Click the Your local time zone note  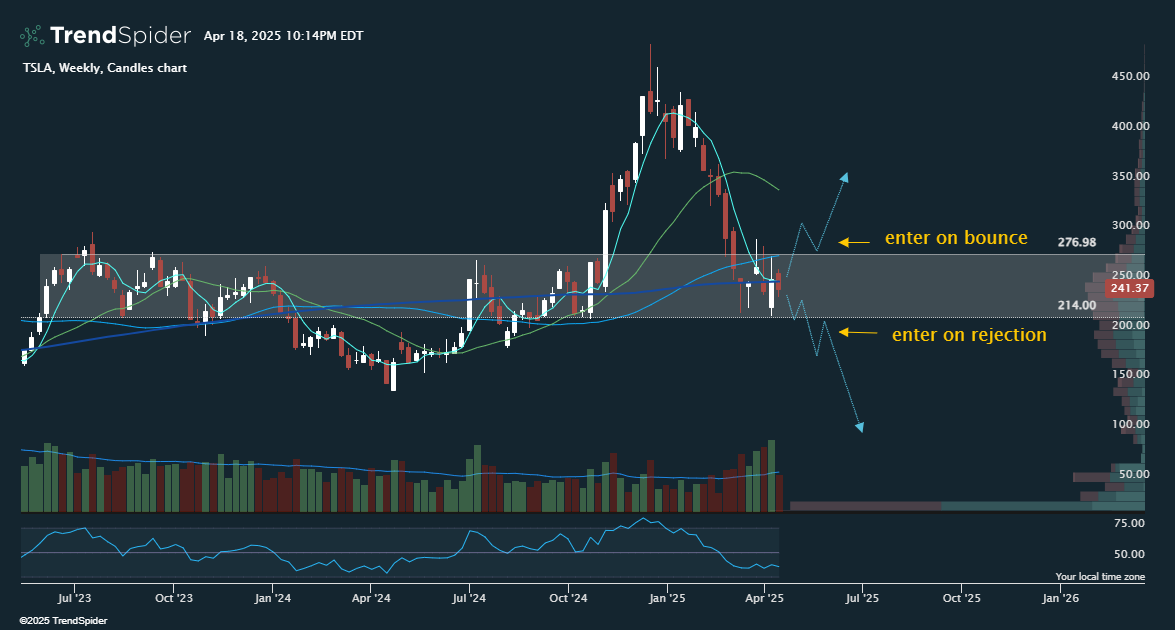pos(1100,577)
